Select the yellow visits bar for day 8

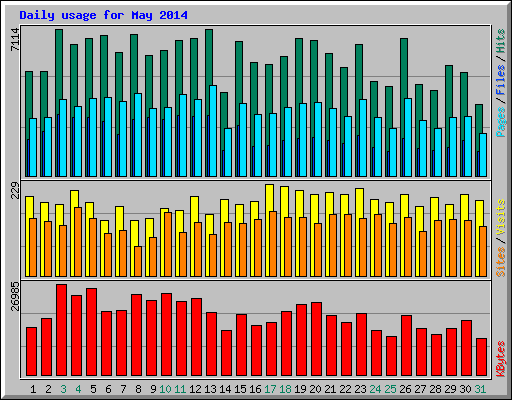coord(135,233)
